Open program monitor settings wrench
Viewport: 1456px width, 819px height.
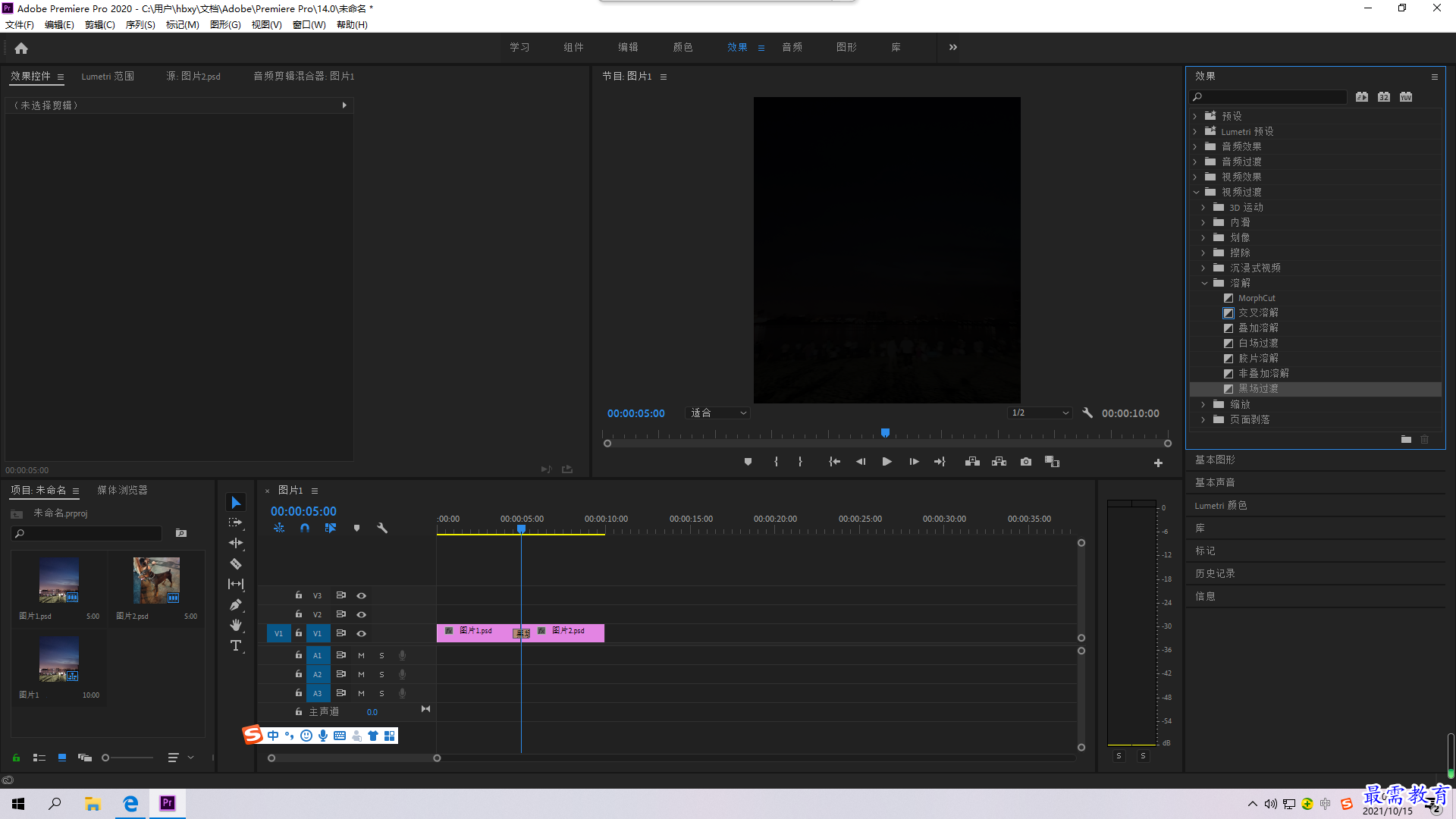(1087, 413)
